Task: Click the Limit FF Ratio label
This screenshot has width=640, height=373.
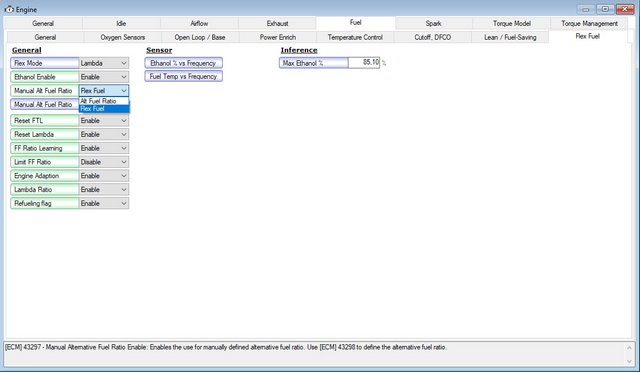Action: coord(44,162)
